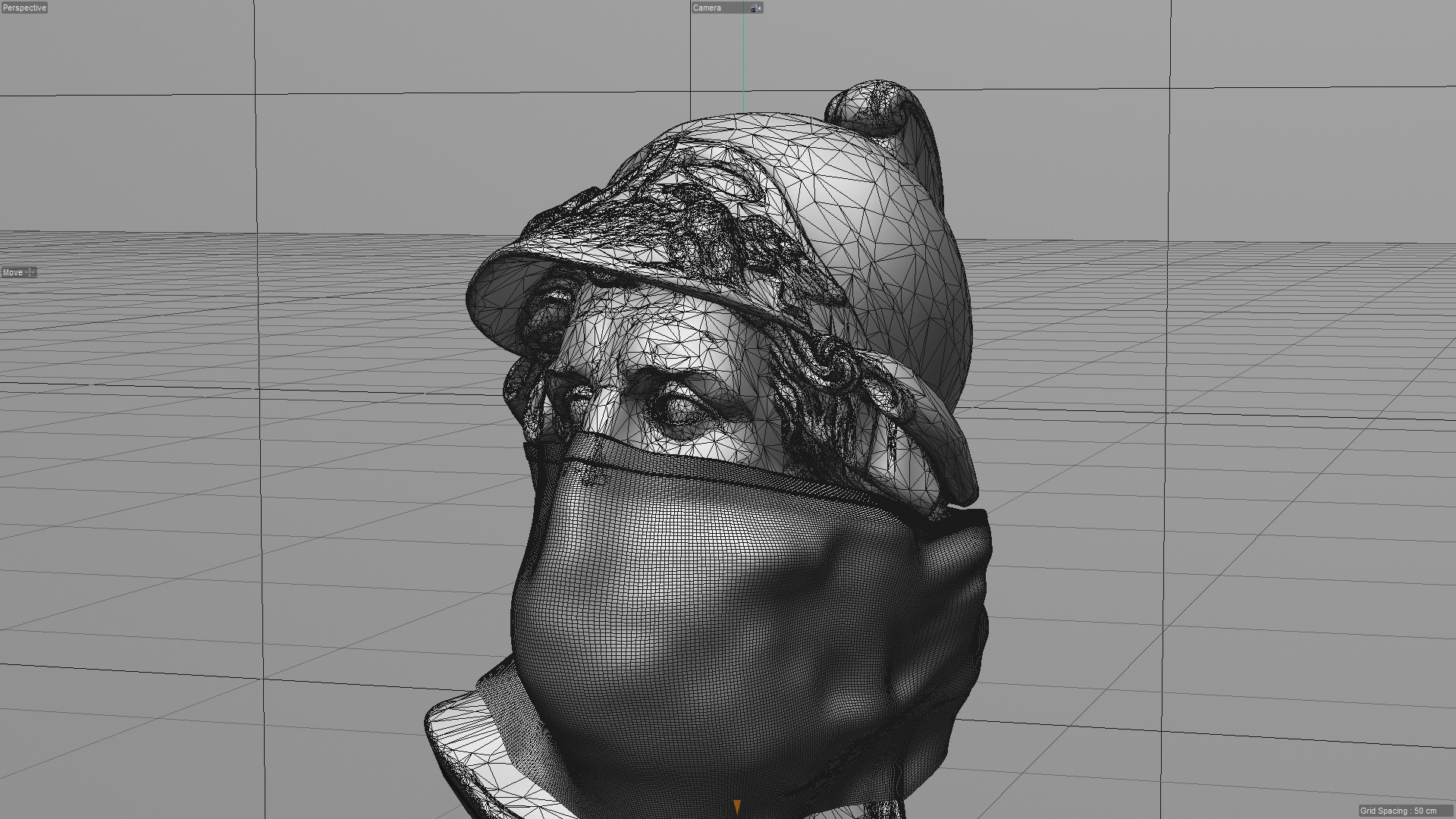Click the Grid Spacing : 50 cm readout
This screenshot has width=1456, height=819.
[1406, 811]
